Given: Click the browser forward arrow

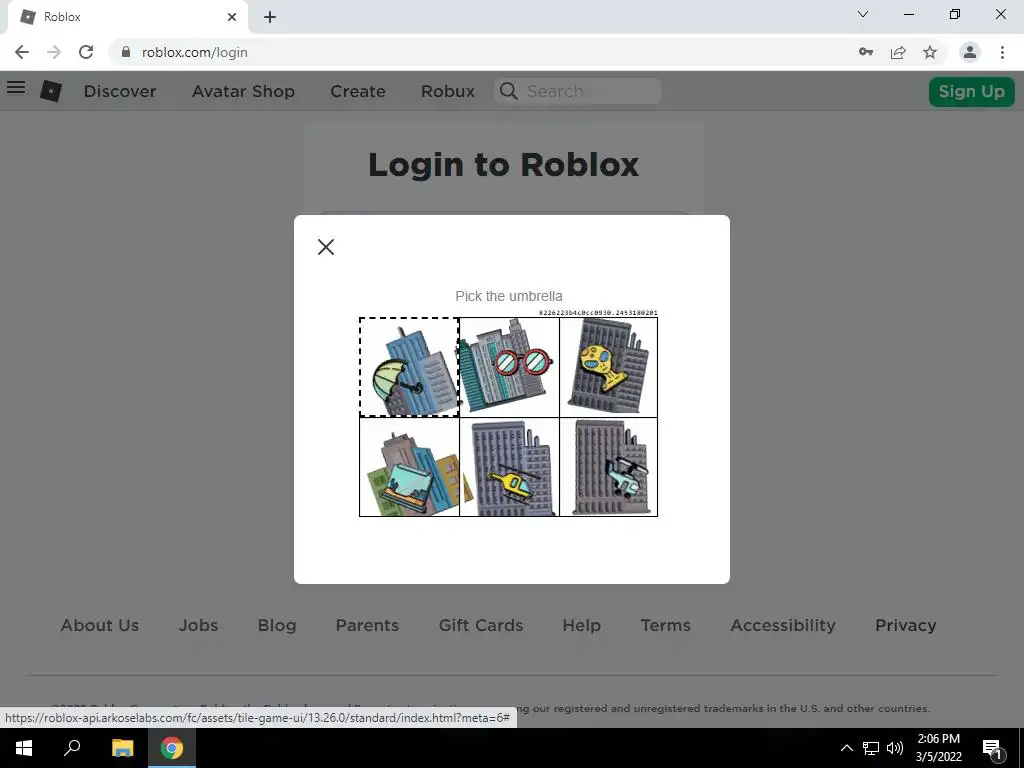Looking at the screenshot, I should (x=54, y=52).
